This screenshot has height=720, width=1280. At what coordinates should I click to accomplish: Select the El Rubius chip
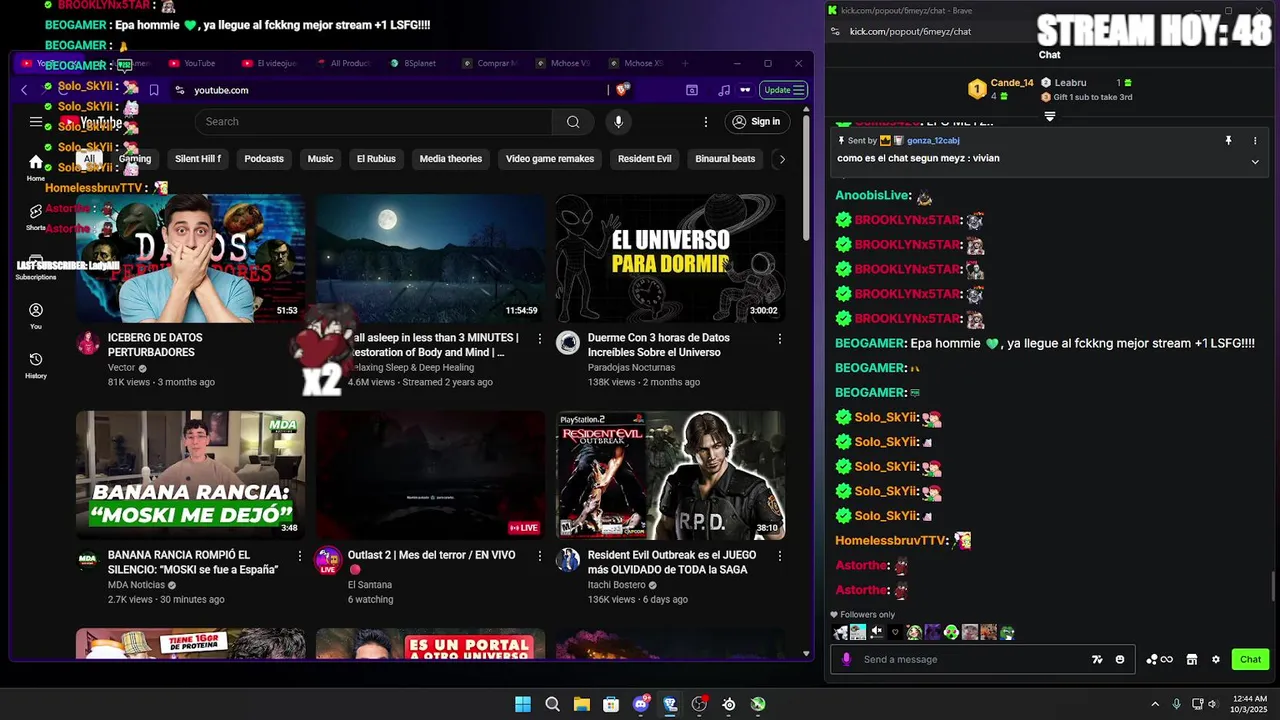[376, 159]
